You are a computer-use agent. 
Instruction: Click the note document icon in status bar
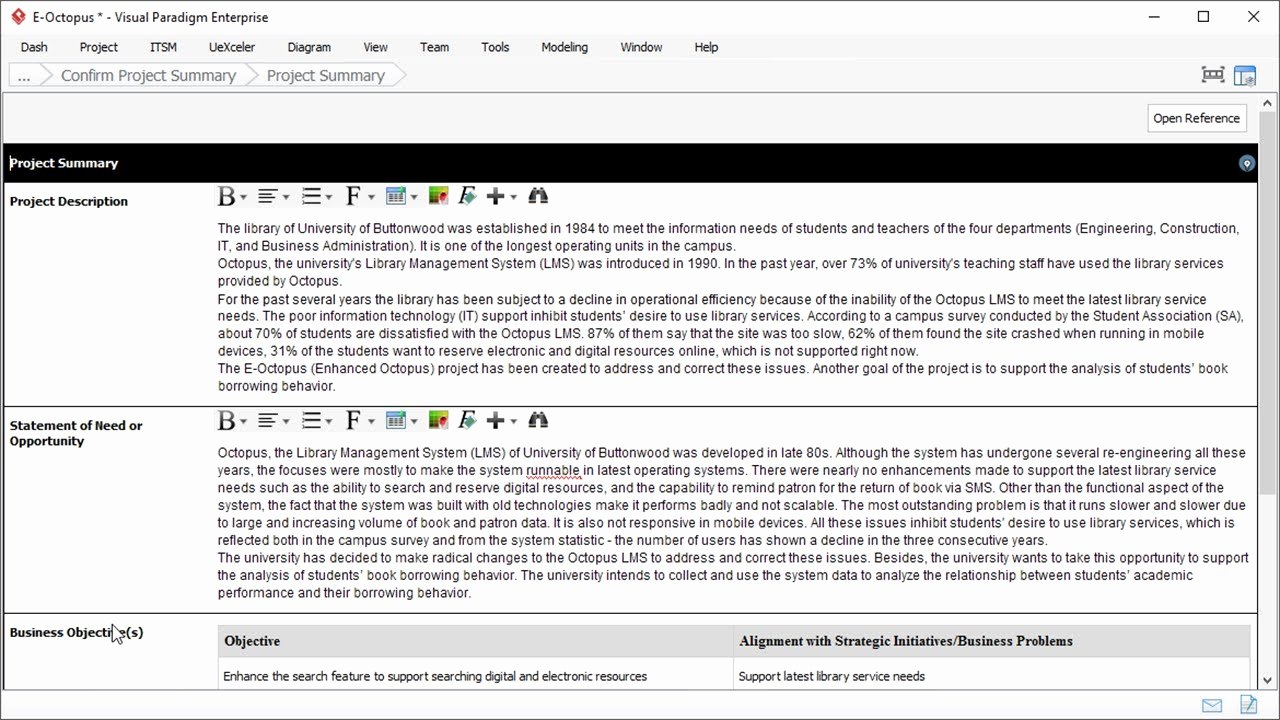[1248, 705]
